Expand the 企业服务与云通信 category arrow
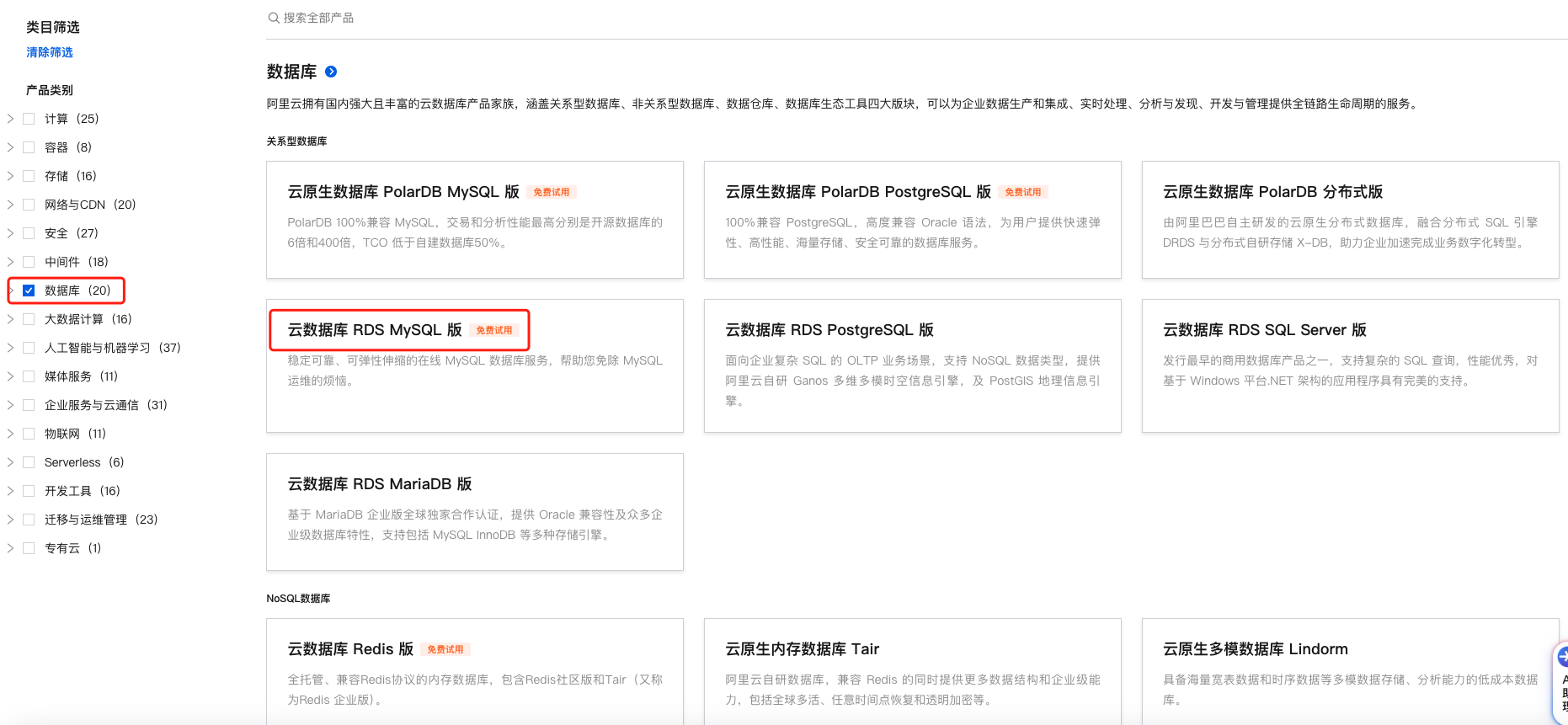The height and width of the screenshot is (725, 1568). pos(10,405)
